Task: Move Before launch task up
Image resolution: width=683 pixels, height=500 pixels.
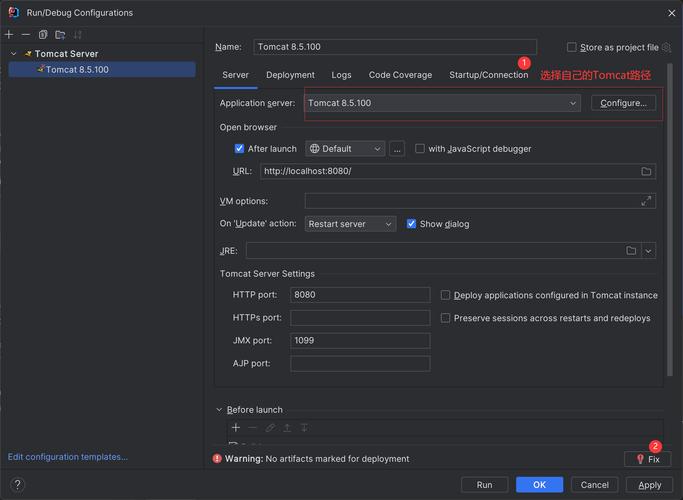Action: [287, 428]
